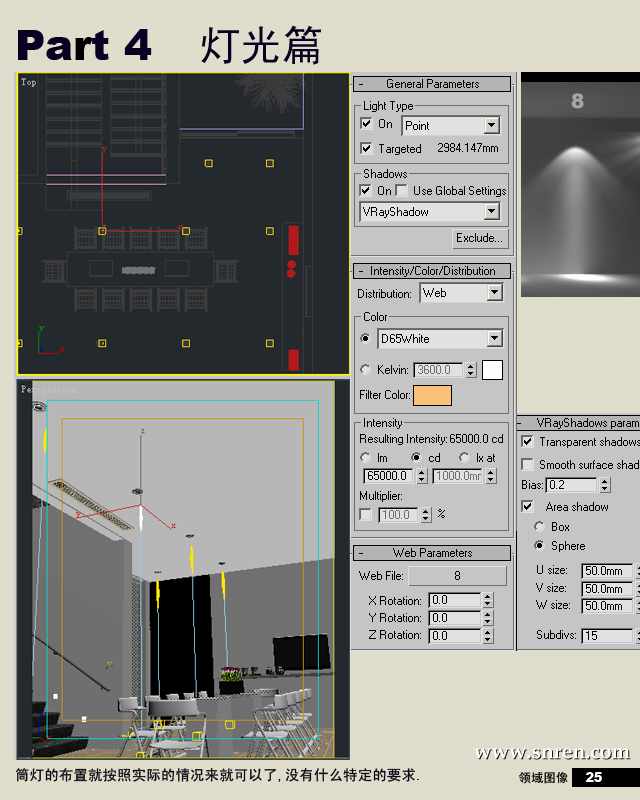Image resolution: width=640 pixels, height=800 pixels.
Task: Adjust the Multiplier percent spinner
Action: tap(426, 515)
